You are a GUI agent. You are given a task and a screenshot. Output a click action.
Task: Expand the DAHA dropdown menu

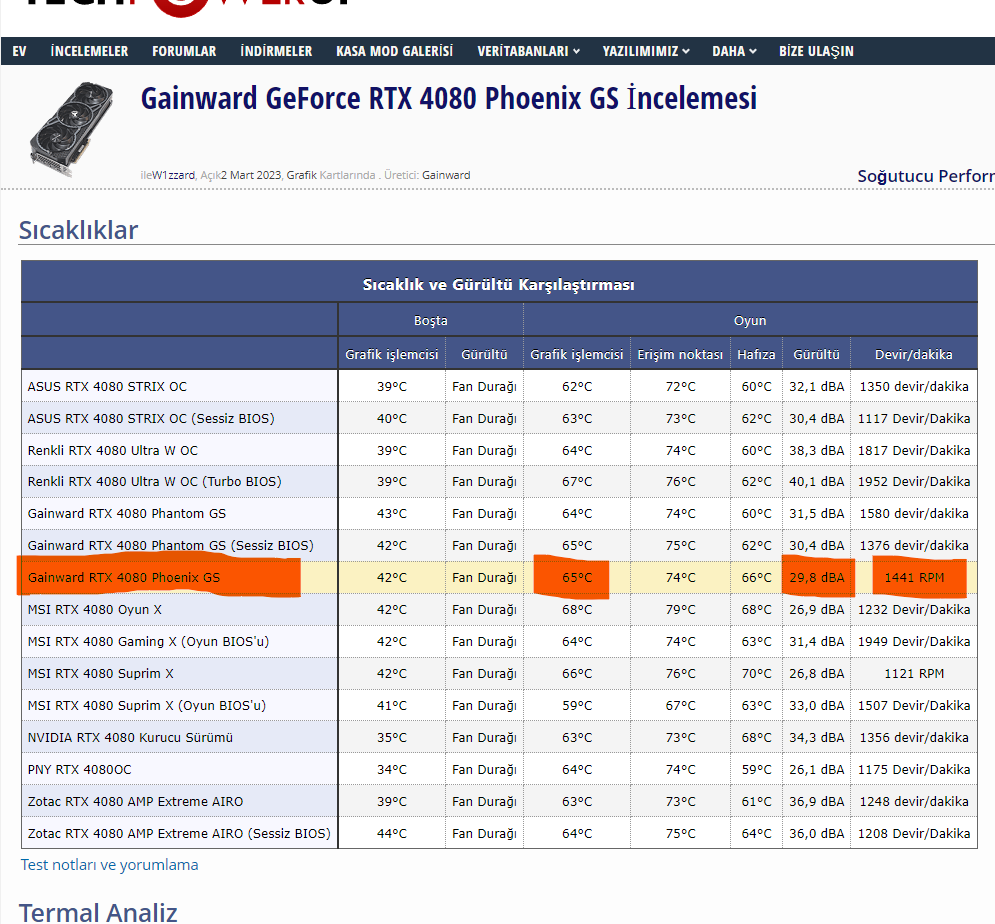coord(734,51)
